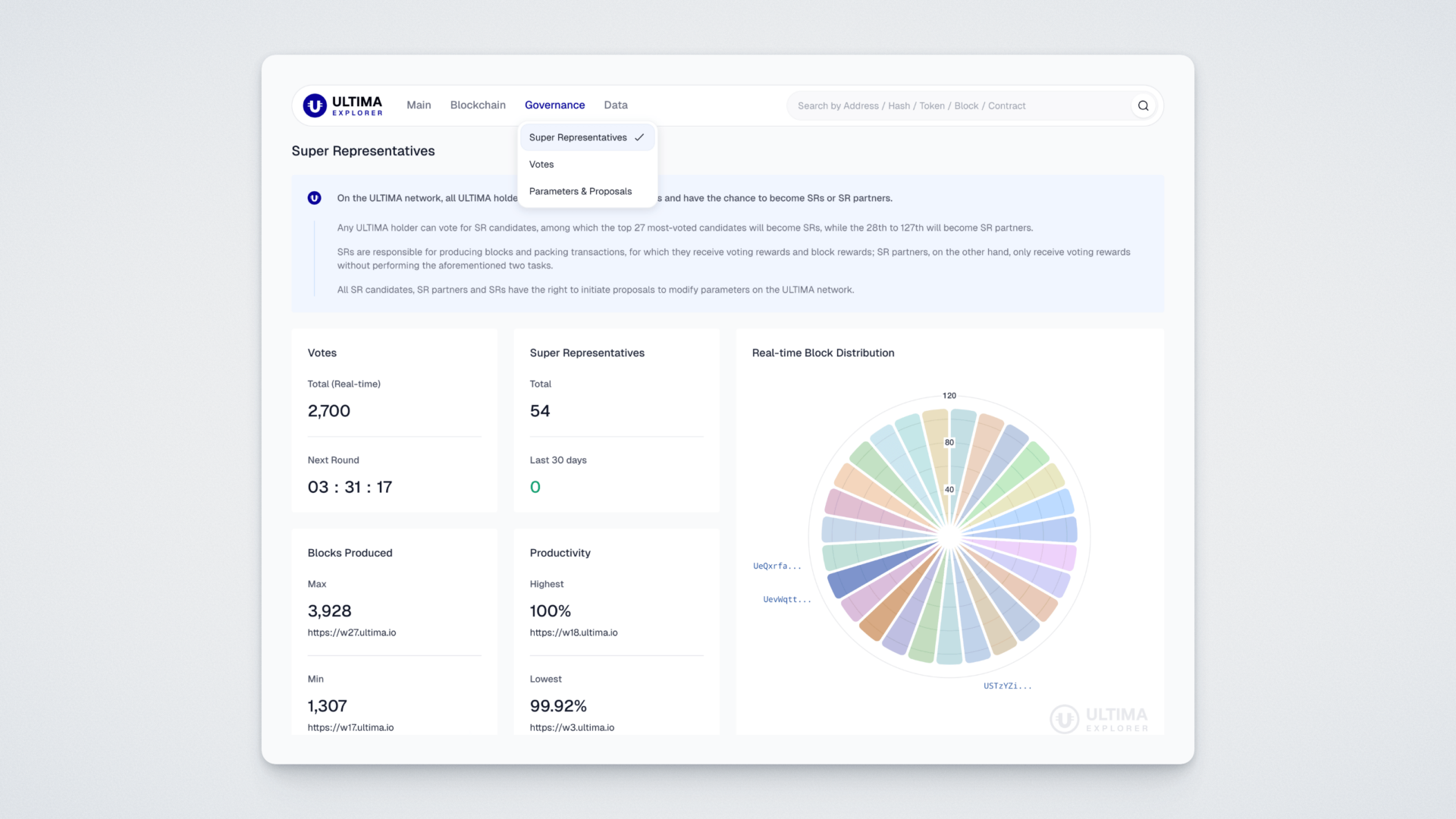
Task: Go to the Main tab
Action: (419, 105)
